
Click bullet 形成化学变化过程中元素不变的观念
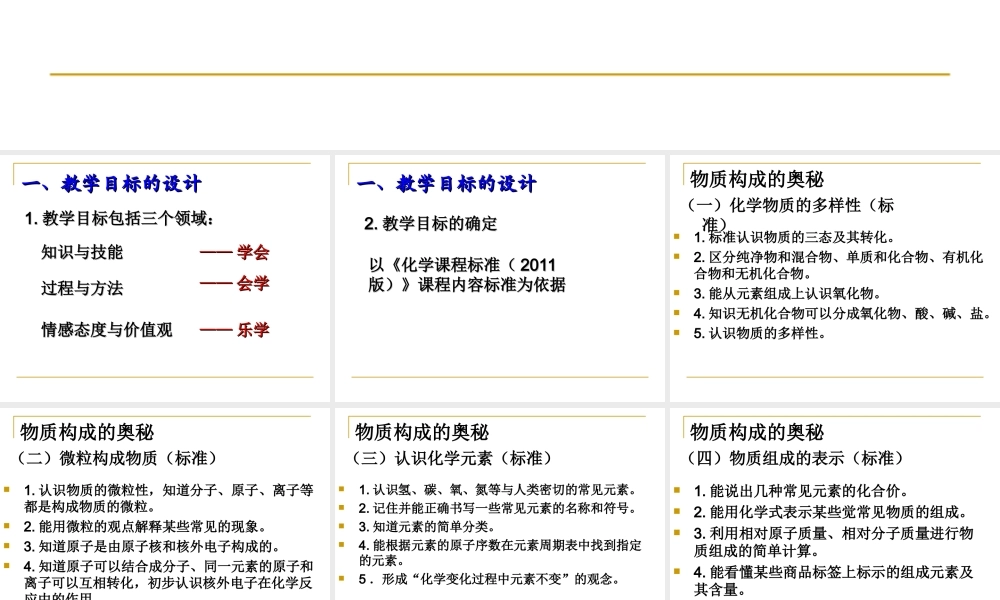point(489,579)
